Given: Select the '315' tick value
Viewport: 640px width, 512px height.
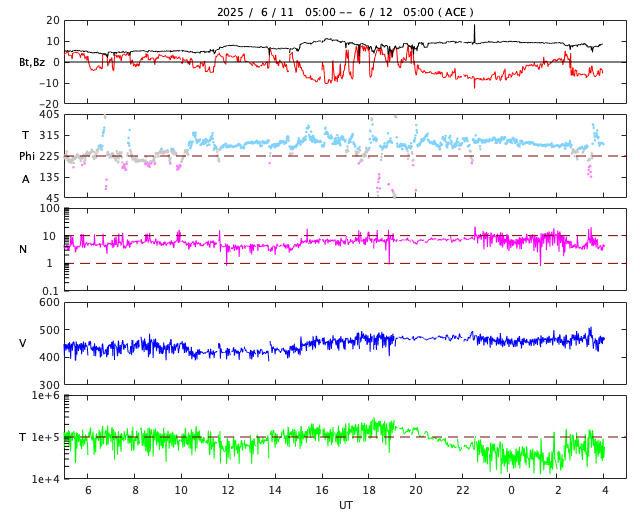Looking at the screenshot, I should 49,135.
